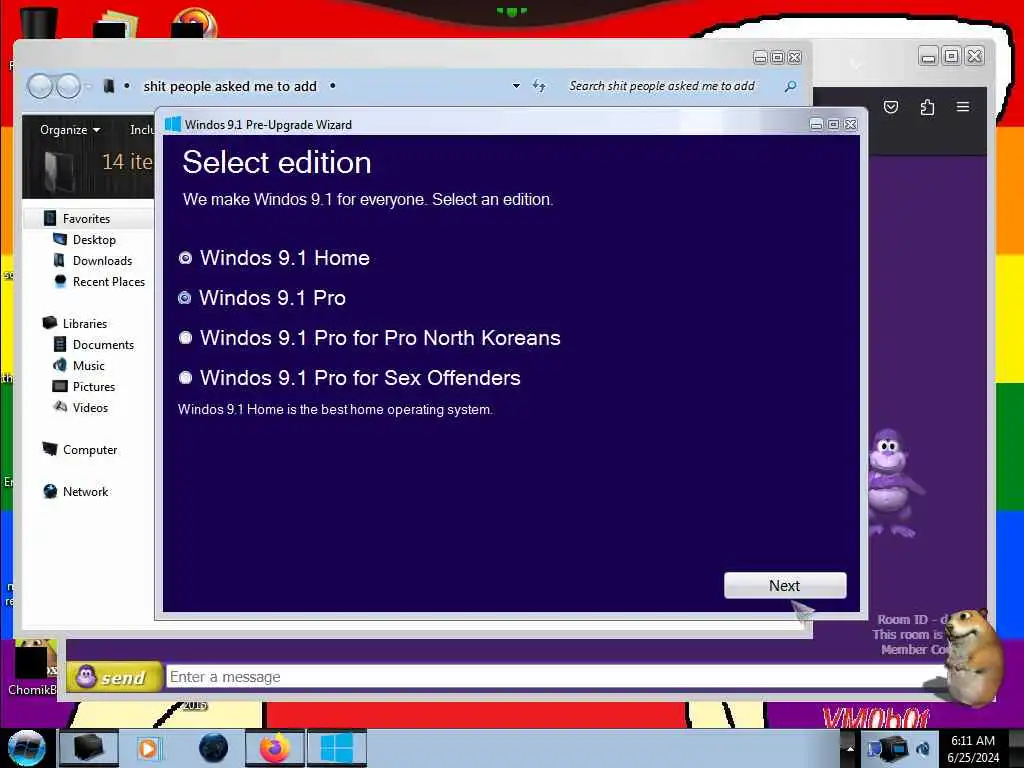This screenshot has height=768, width=1024.
Task: Click the folder icon in address bar
Action: 109,86
